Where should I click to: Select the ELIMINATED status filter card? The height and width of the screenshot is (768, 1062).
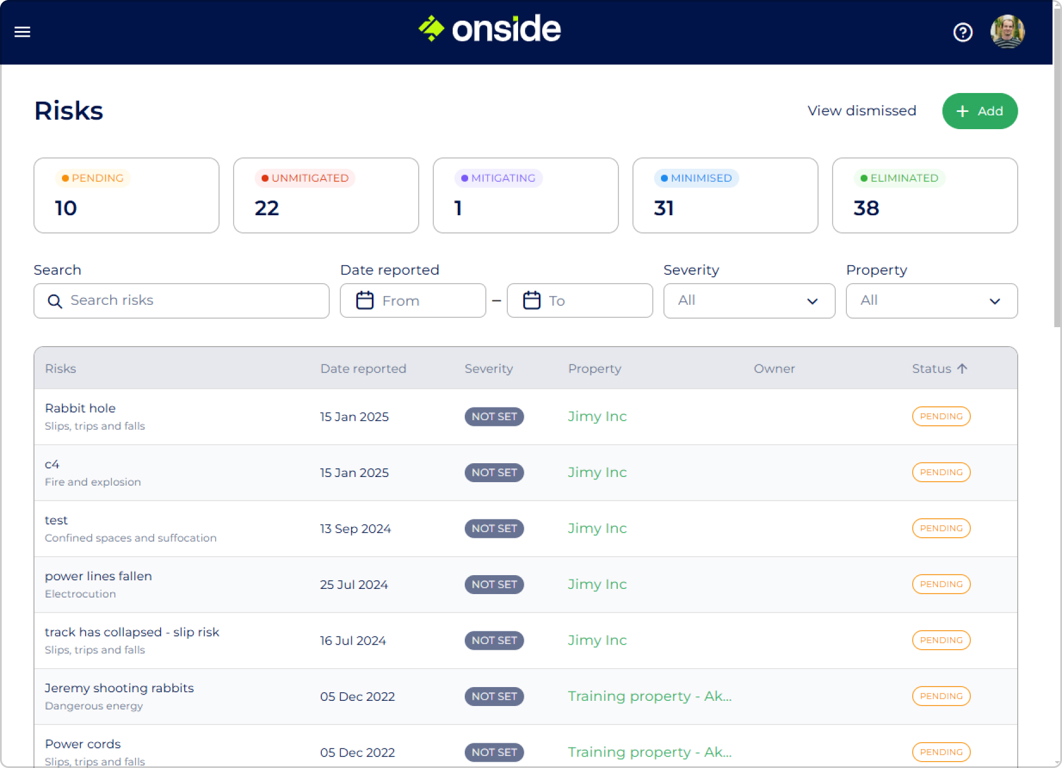[x=924, y=195]
